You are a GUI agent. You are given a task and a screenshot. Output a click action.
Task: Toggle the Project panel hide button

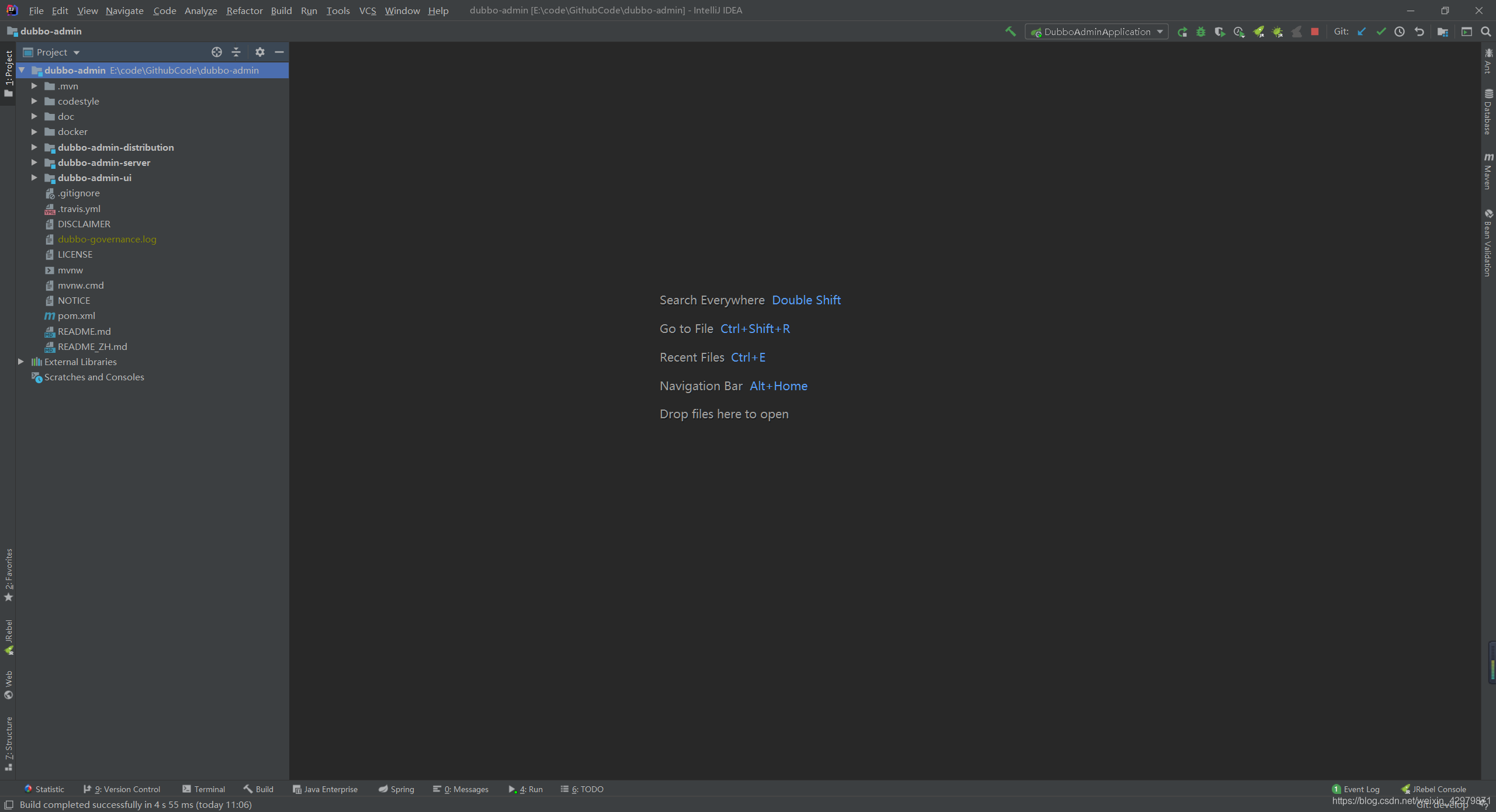click(x=279, y=51)
